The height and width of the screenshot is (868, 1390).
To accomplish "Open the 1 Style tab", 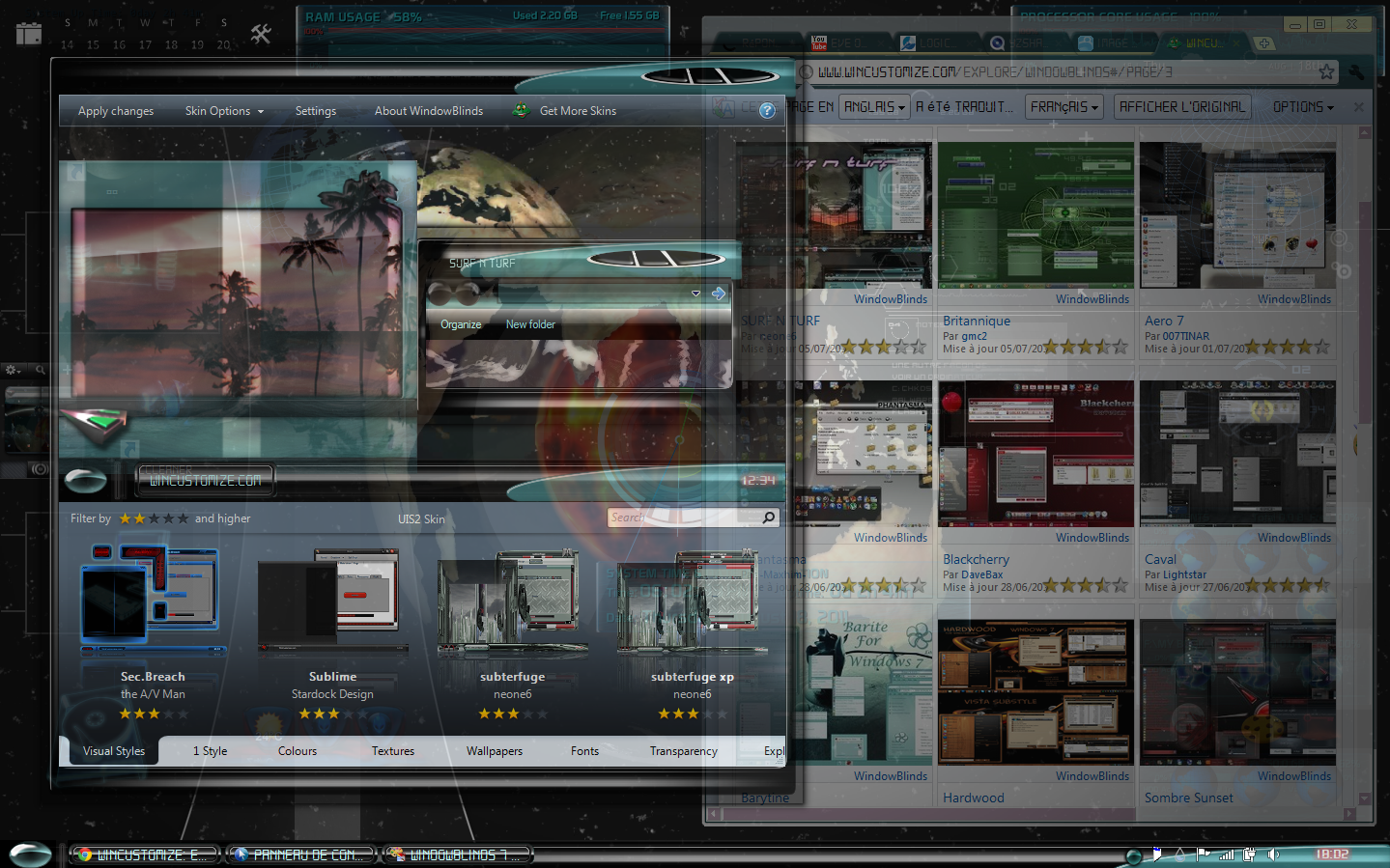I will 211,751.
